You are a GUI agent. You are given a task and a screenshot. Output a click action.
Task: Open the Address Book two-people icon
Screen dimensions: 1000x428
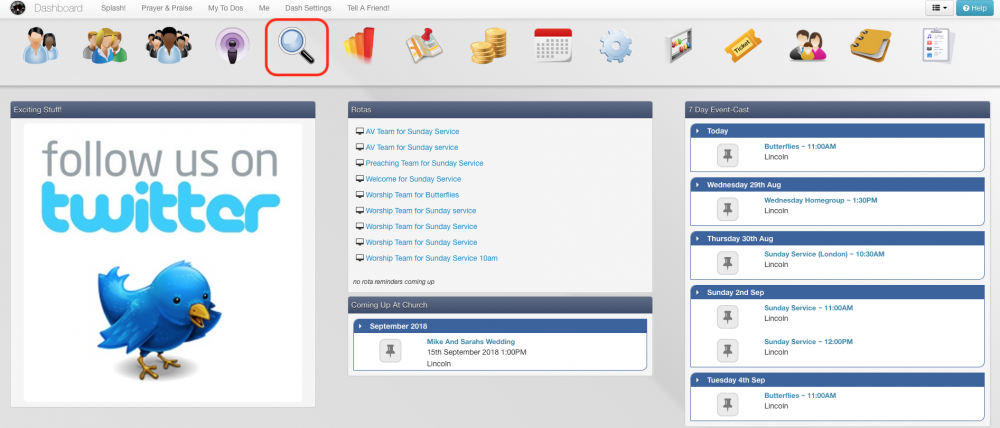click(x=41, y=46)
